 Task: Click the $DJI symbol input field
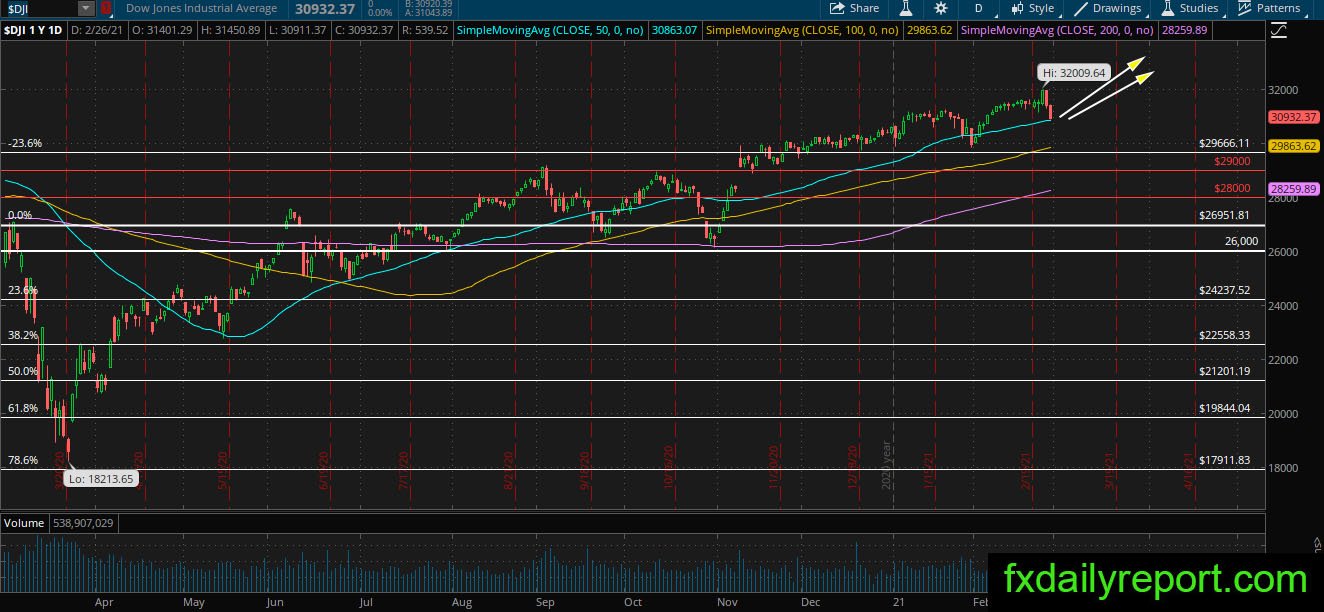point(38,9)
